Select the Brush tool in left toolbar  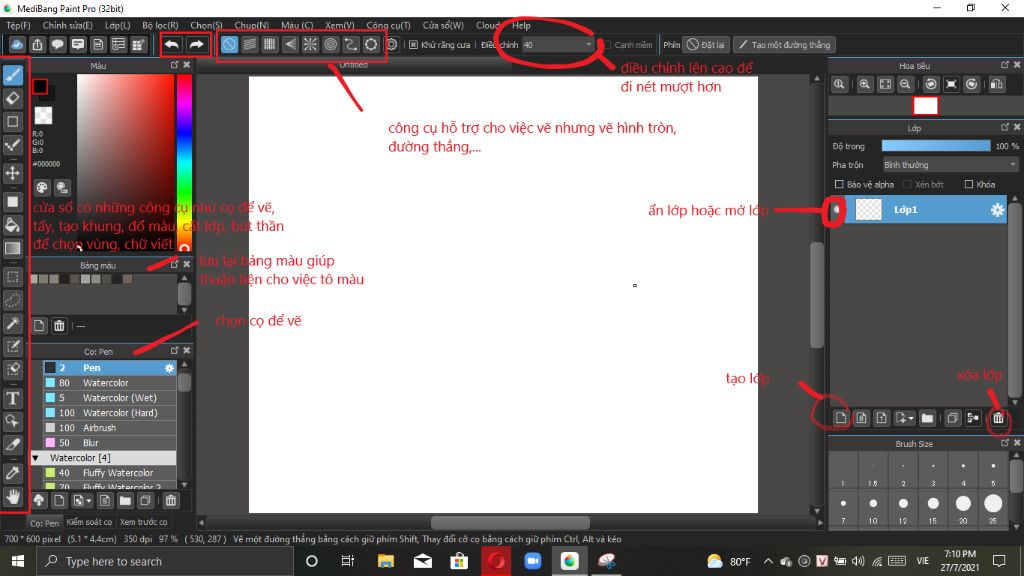tap(13, 75)
